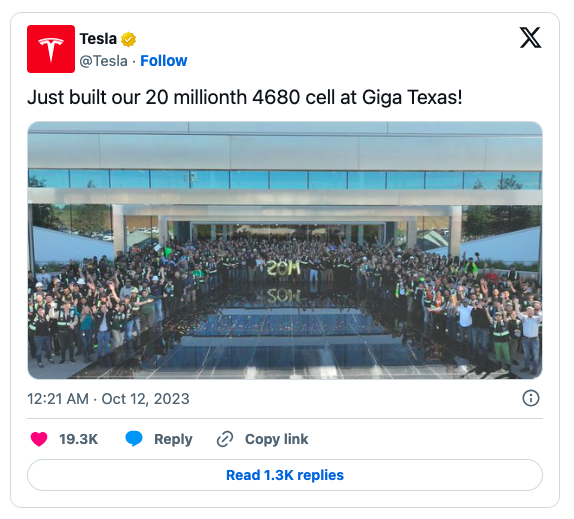The height and width of the screenshot is (519, 574).
Task: Select the Copy link text
Action: [276, 439]
